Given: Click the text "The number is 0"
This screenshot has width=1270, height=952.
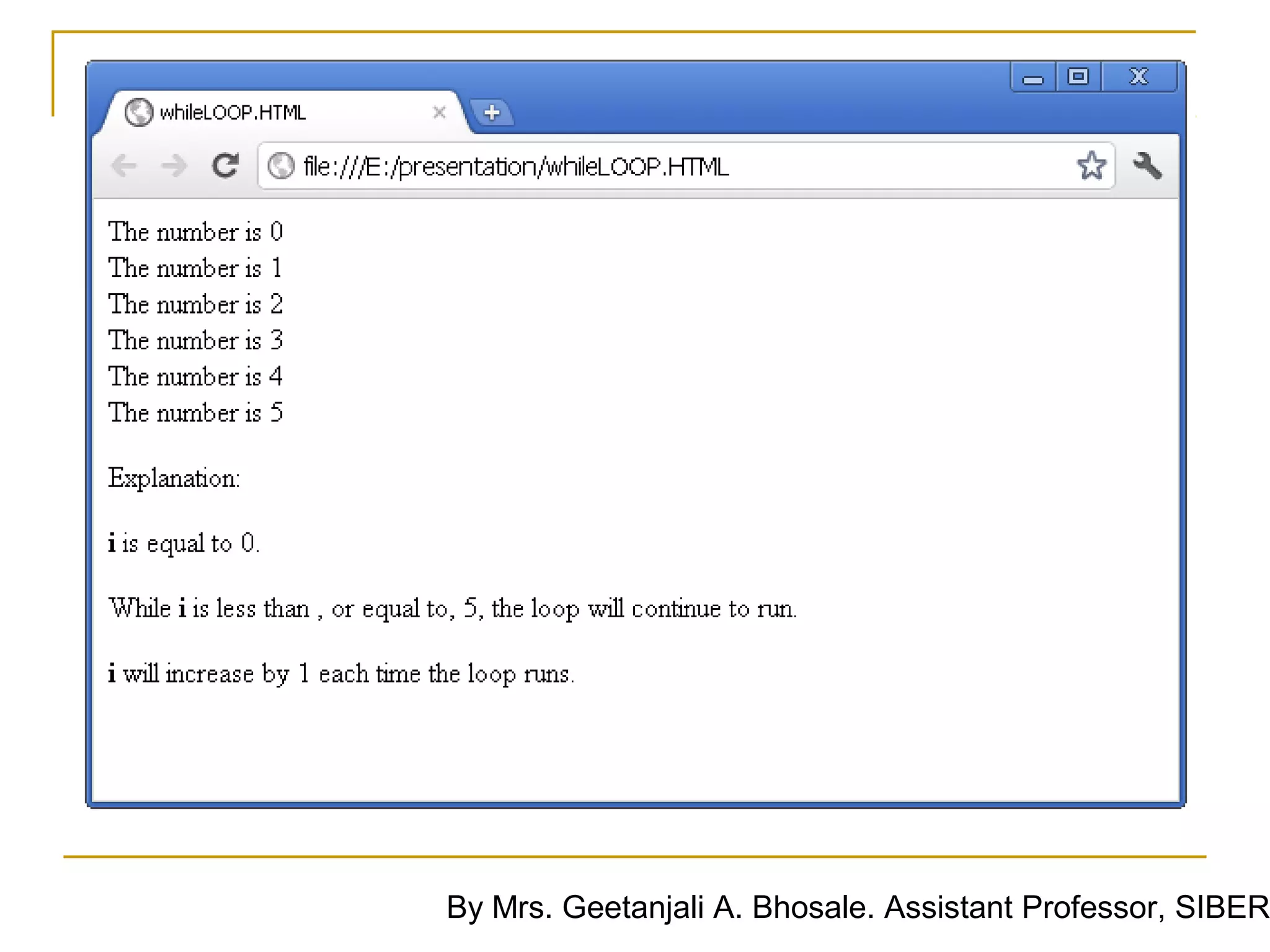Looking at the screenshot, I should point(196,232).
